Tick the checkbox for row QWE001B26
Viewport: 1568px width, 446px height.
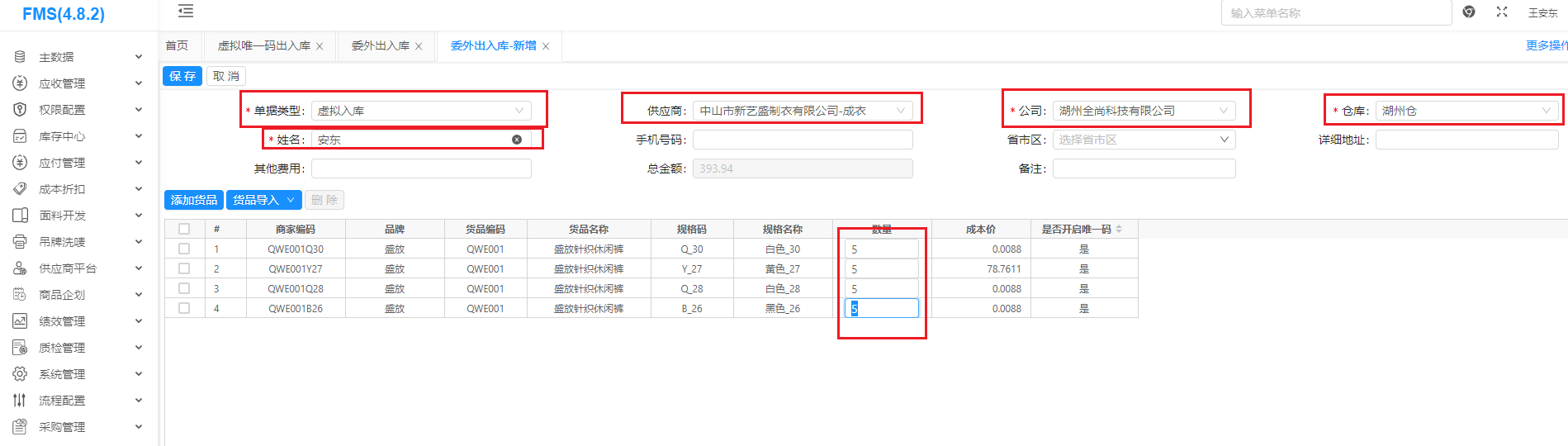coord(184,308)
